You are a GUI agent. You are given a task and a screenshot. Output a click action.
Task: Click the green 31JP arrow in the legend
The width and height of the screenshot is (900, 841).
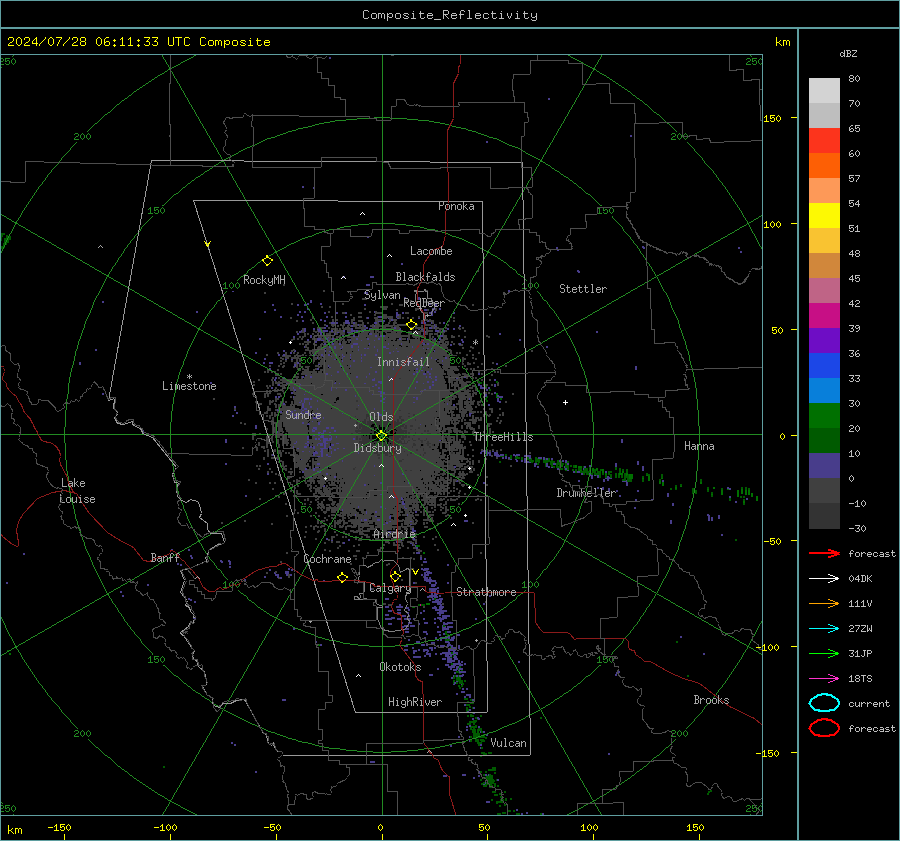[824, 653]
